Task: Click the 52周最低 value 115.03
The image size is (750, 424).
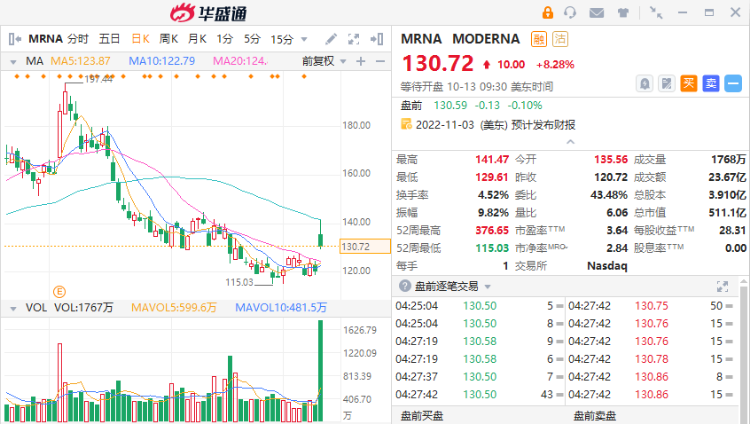Action: click(x=492, y=248)
